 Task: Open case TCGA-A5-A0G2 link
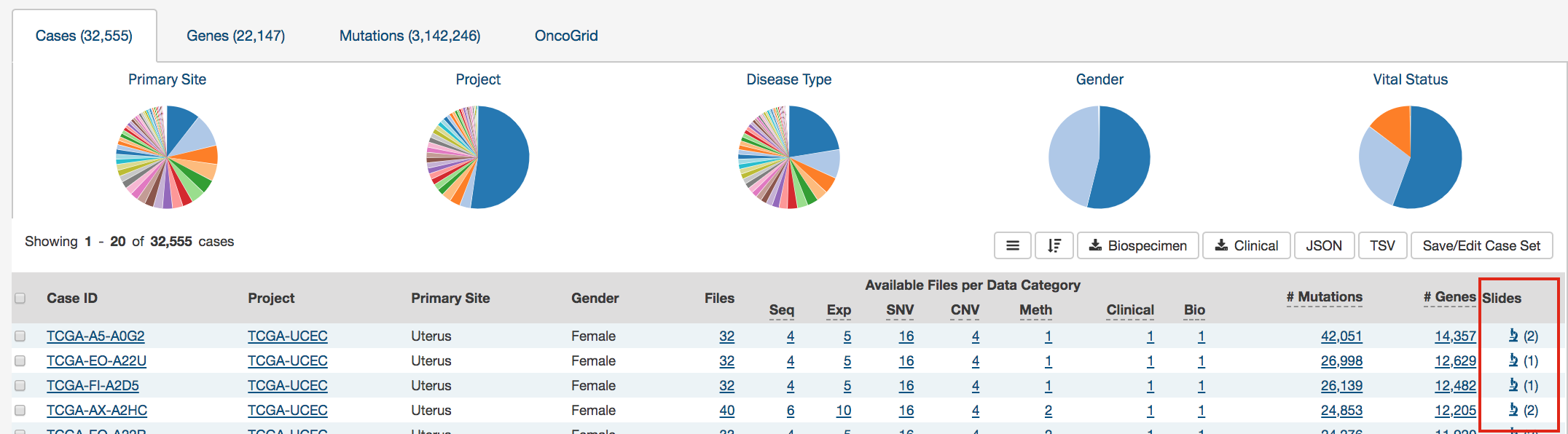[x=95, y=336]
